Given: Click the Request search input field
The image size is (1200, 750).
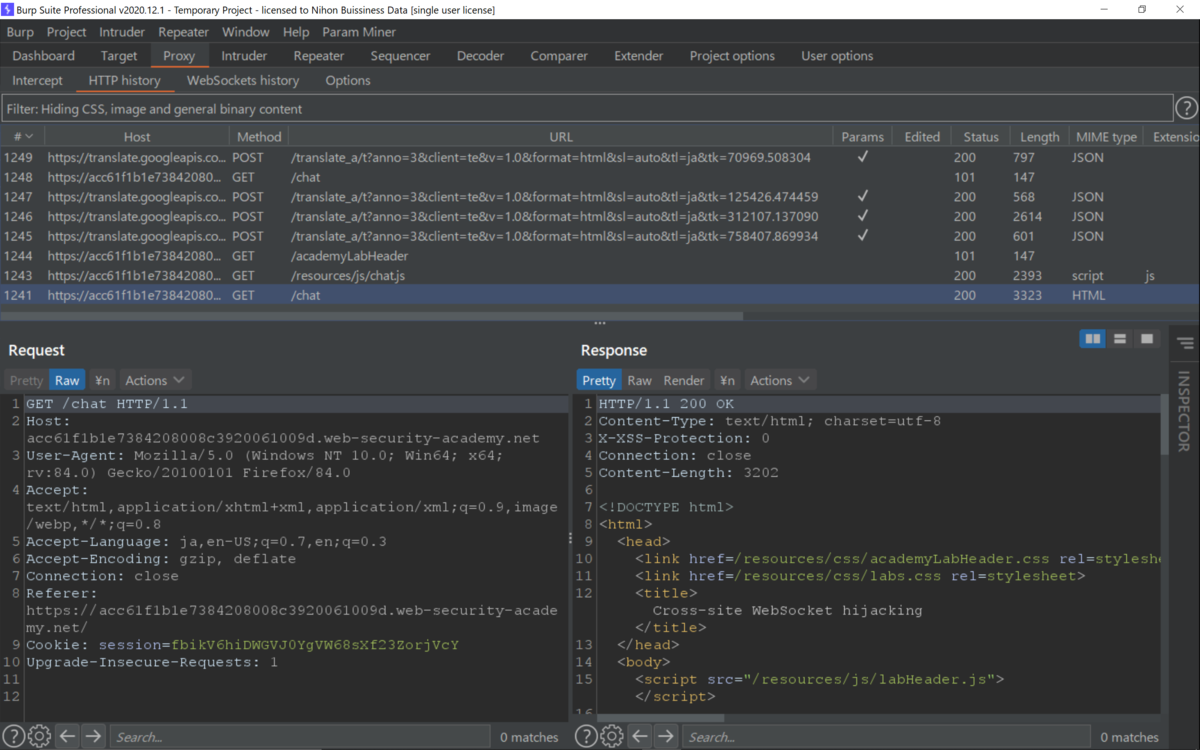Looking at the screenshot, I should pos(300,737).
